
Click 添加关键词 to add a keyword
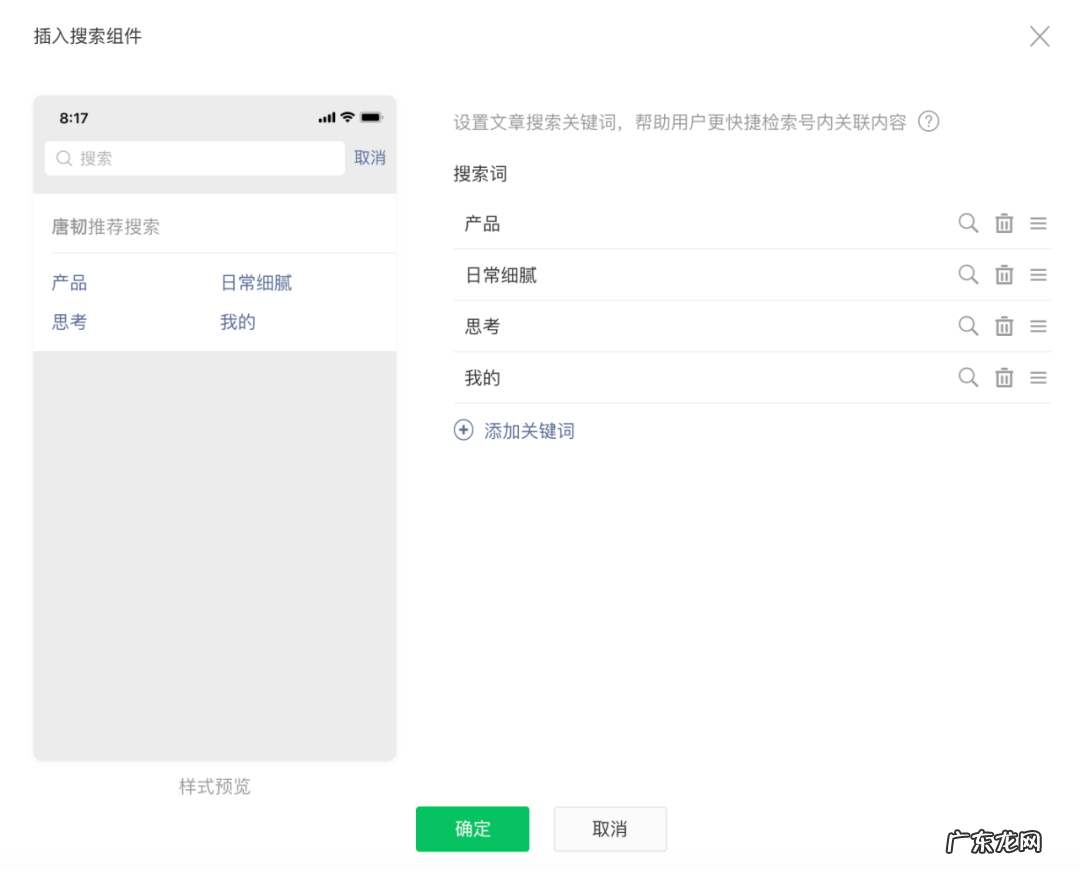pyautogui.click(x=527, y=430)
